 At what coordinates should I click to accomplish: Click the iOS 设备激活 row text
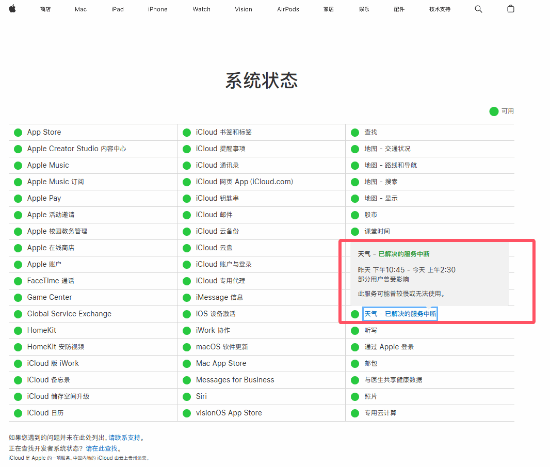pos(215,314)
